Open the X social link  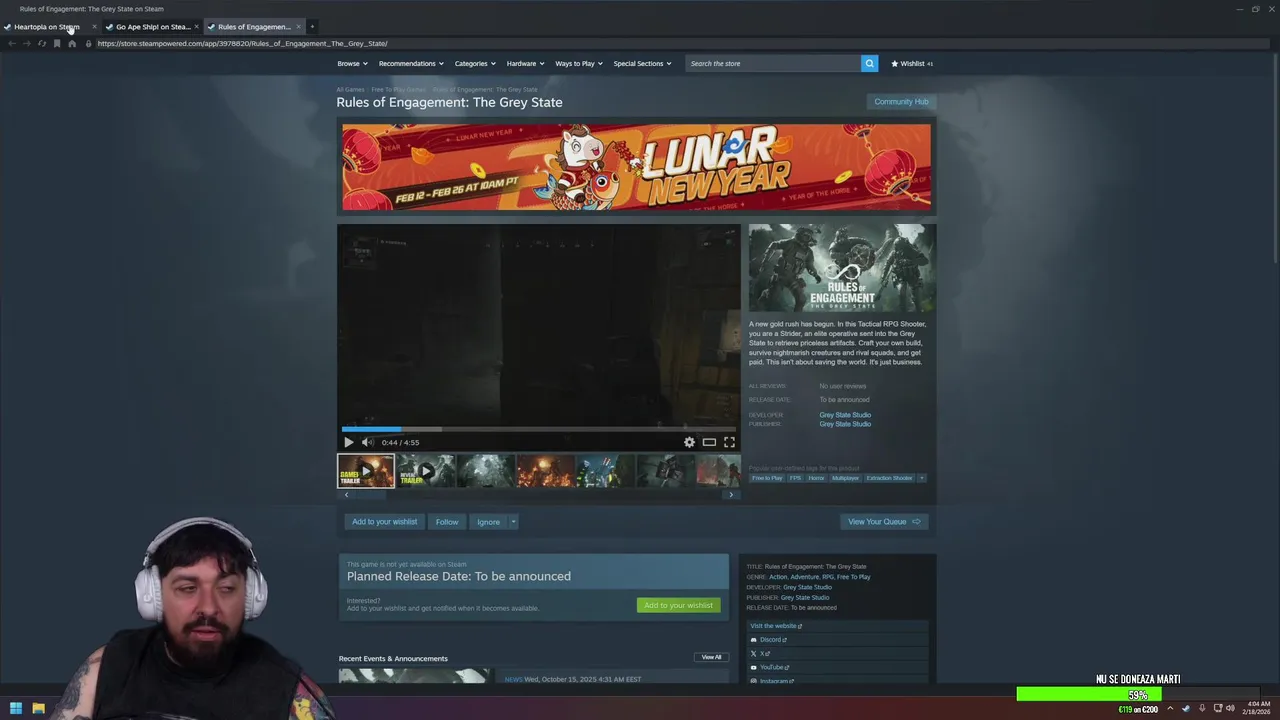coord(761,654)
